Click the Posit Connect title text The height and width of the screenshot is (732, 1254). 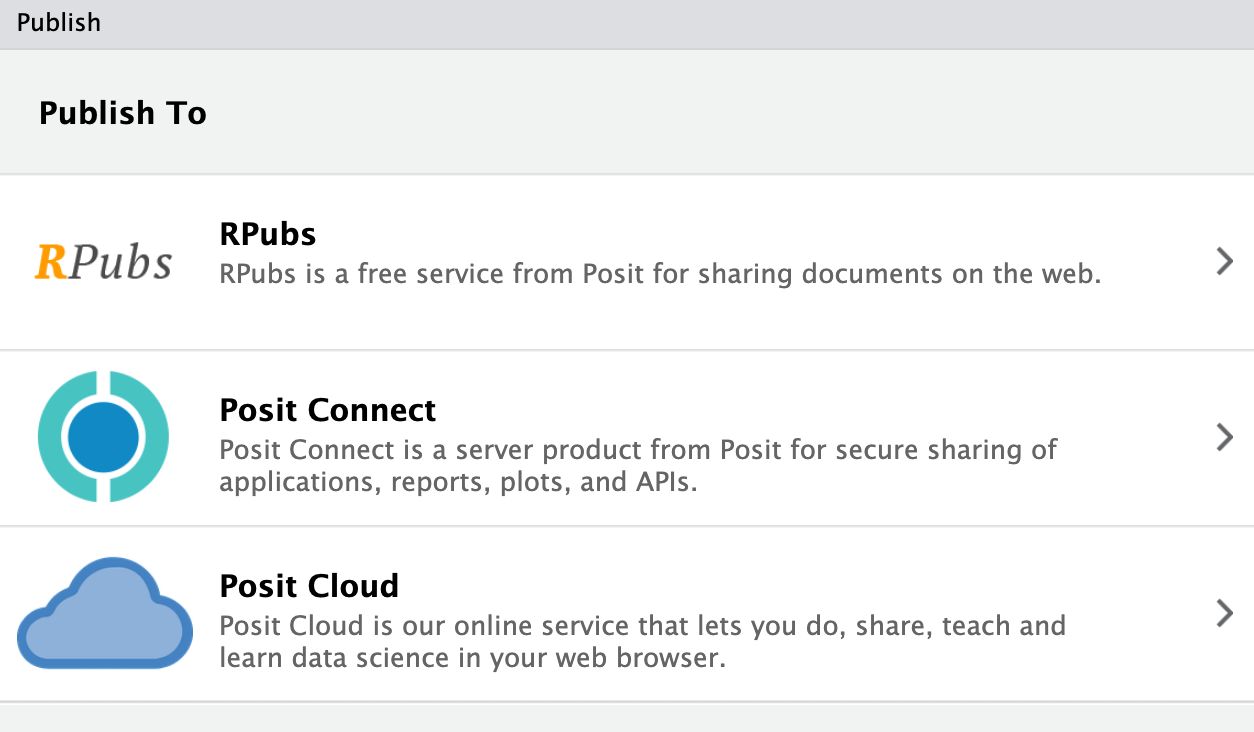(x=327, y=410)
